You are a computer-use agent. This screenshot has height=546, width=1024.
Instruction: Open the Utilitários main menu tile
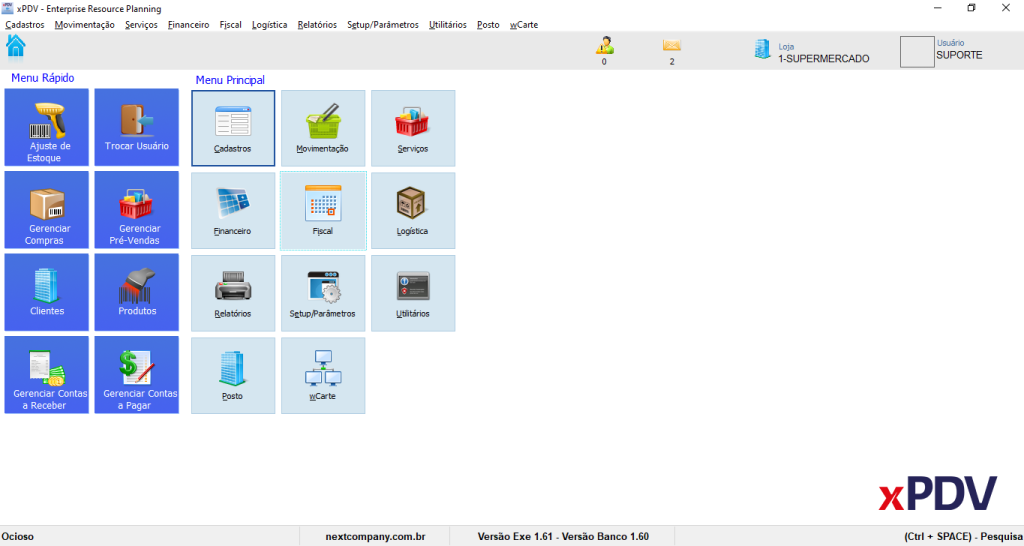pos(413,293)
